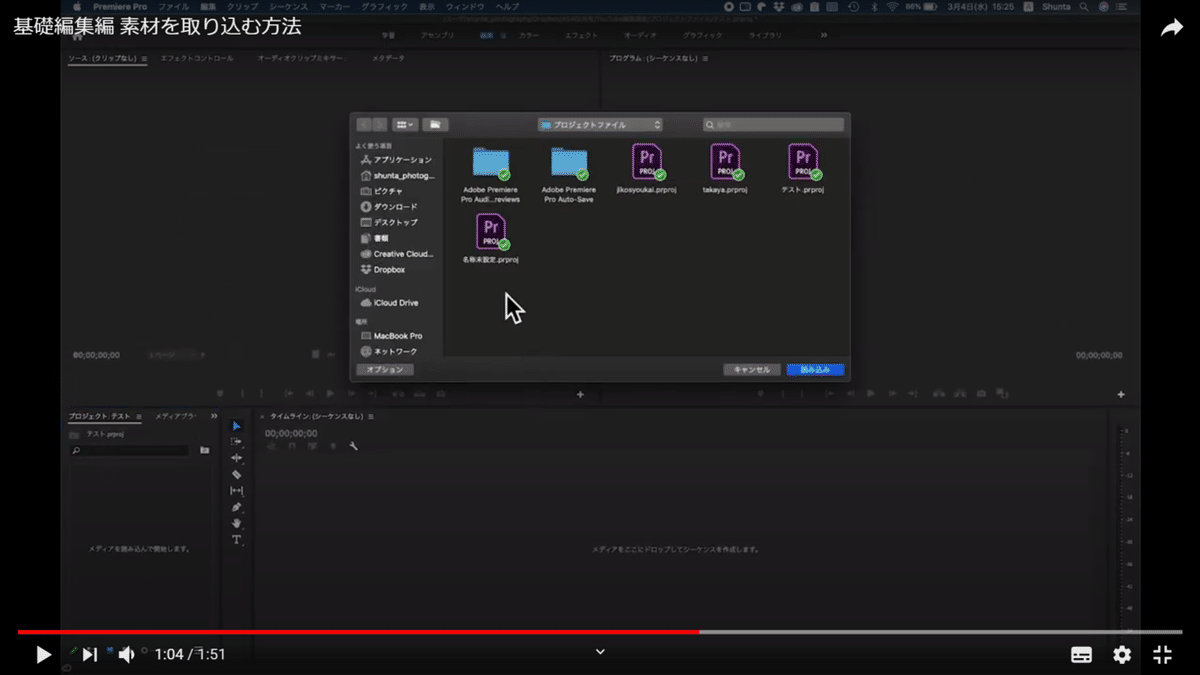Play the video with the play button
The width and height of the screenshot is (1200, 675).
tap(43, 654)
